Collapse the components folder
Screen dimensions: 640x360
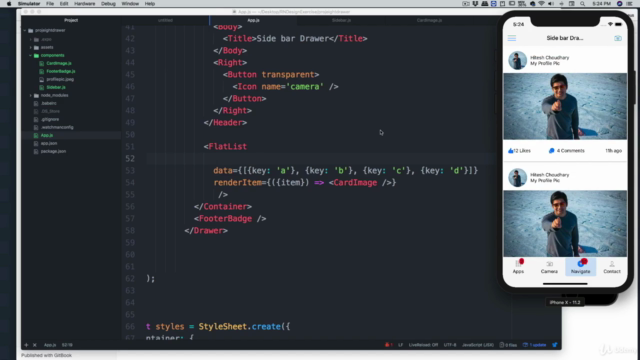tap(31, 55)
